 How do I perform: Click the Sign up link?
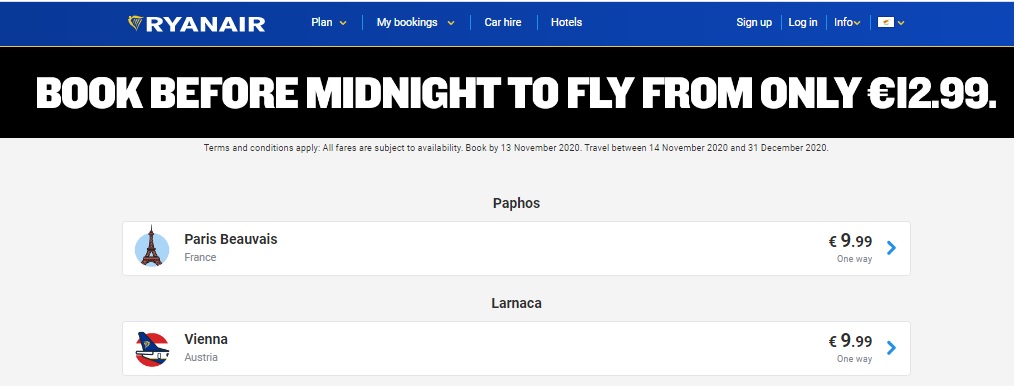tap(754, 22)
